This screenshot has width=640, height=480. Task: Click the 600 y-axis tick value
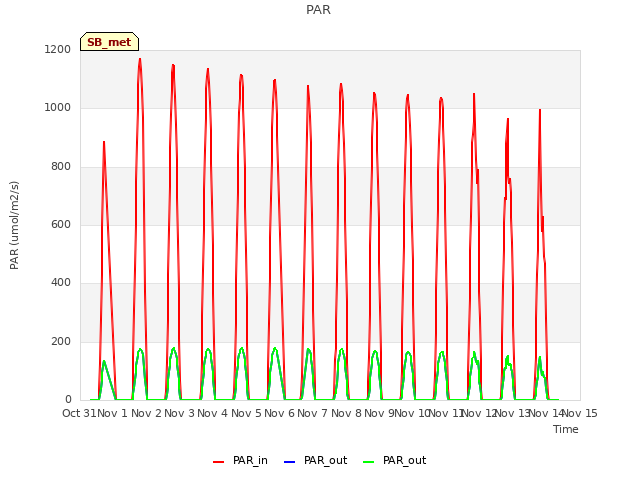(x=61, y=224)
